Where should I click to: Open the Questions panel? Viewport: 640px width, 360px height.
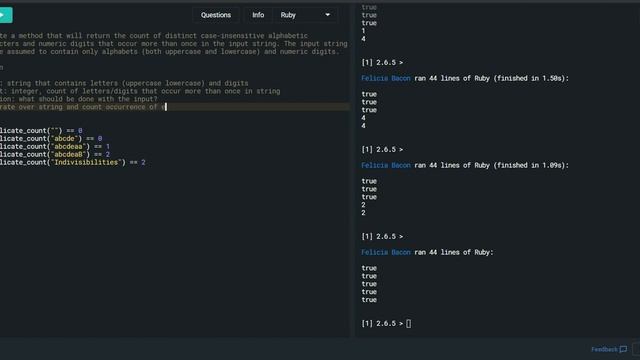(x=216, y=15)
